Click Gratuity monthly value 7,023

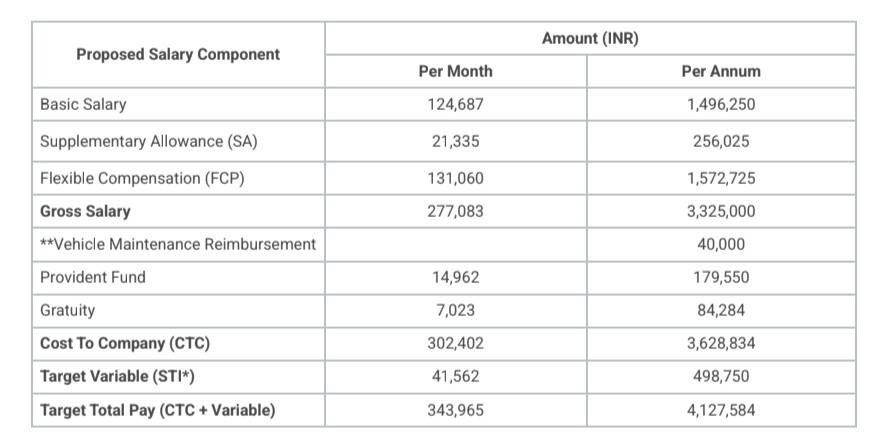click(x=455, y=310)
